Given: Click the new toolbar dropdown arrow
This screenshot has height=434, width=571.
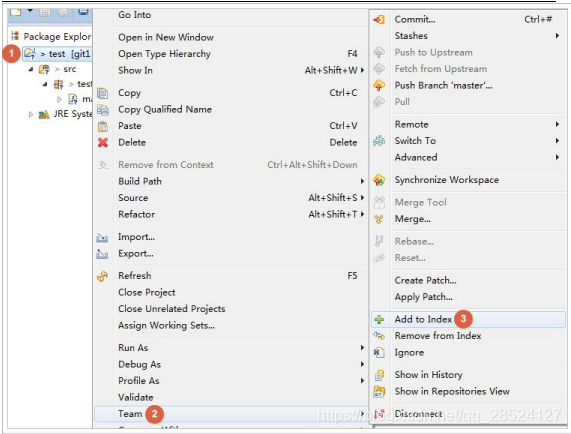Looking at the screenshot, I should click(30, 11).
